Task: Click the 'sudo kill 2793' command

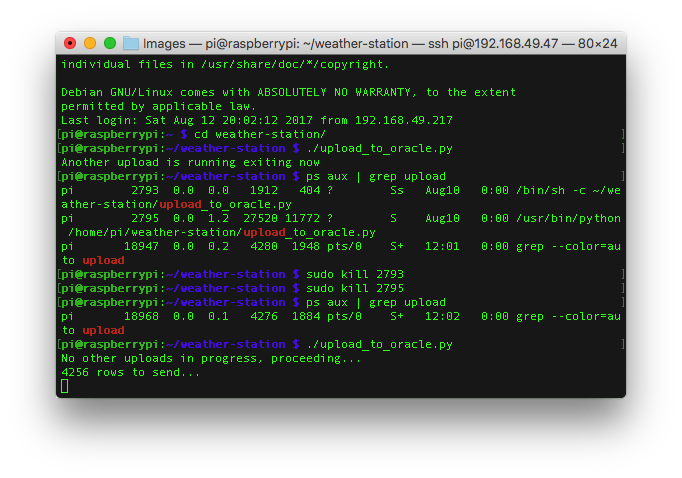Action: point(355,274)
